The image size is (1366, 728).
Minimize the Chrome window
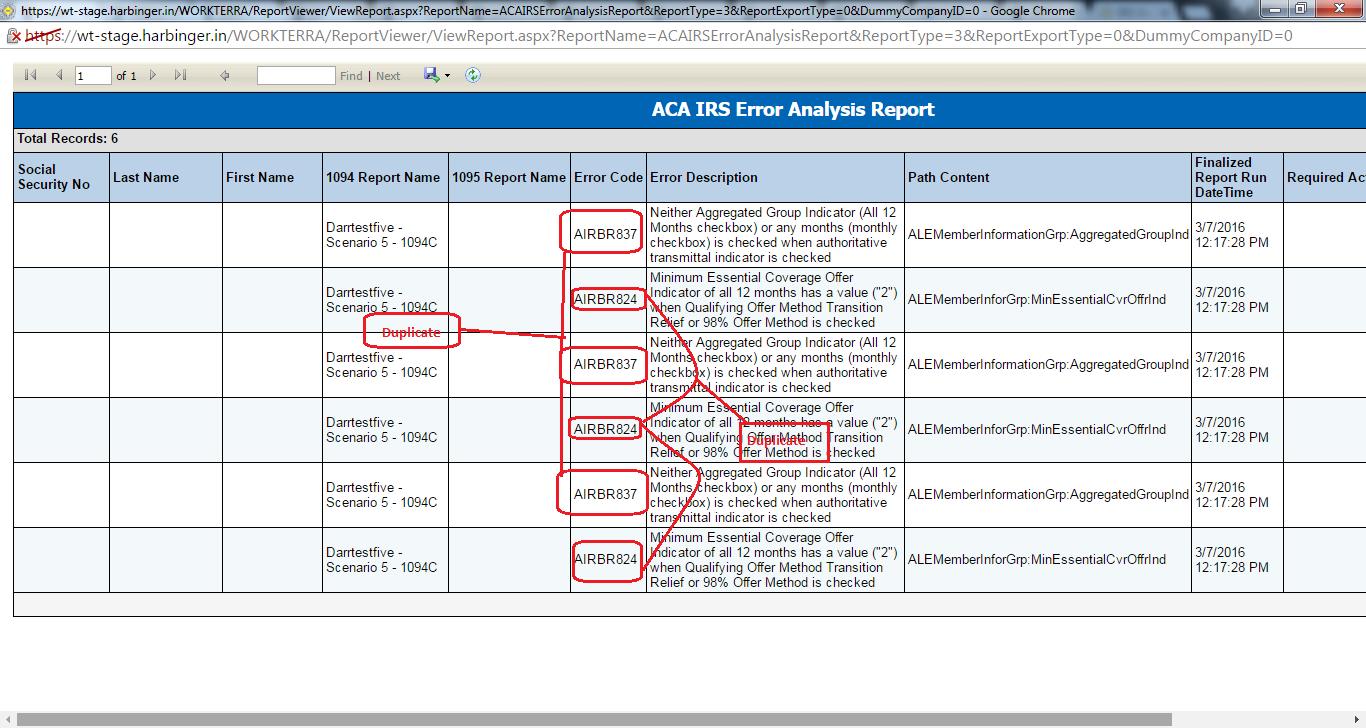[x=1274, y=9]
